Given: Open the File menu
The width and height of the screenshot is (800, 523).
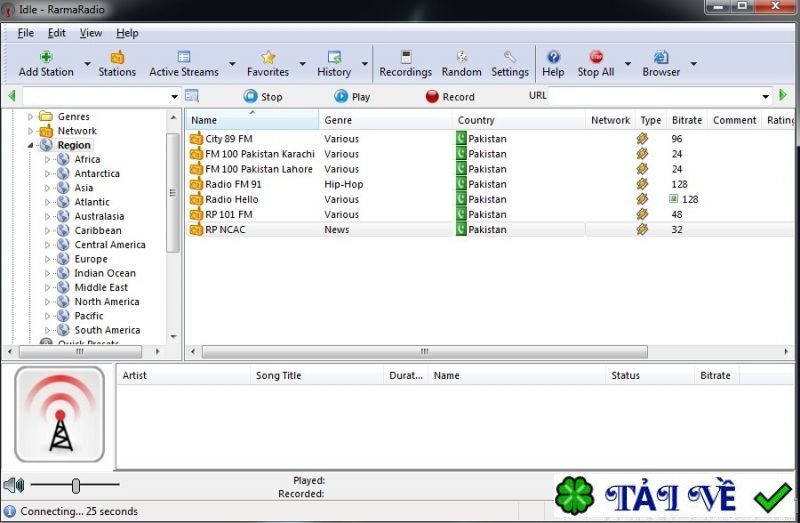Looking at the screenshot, I should click(x=26, y=33).
